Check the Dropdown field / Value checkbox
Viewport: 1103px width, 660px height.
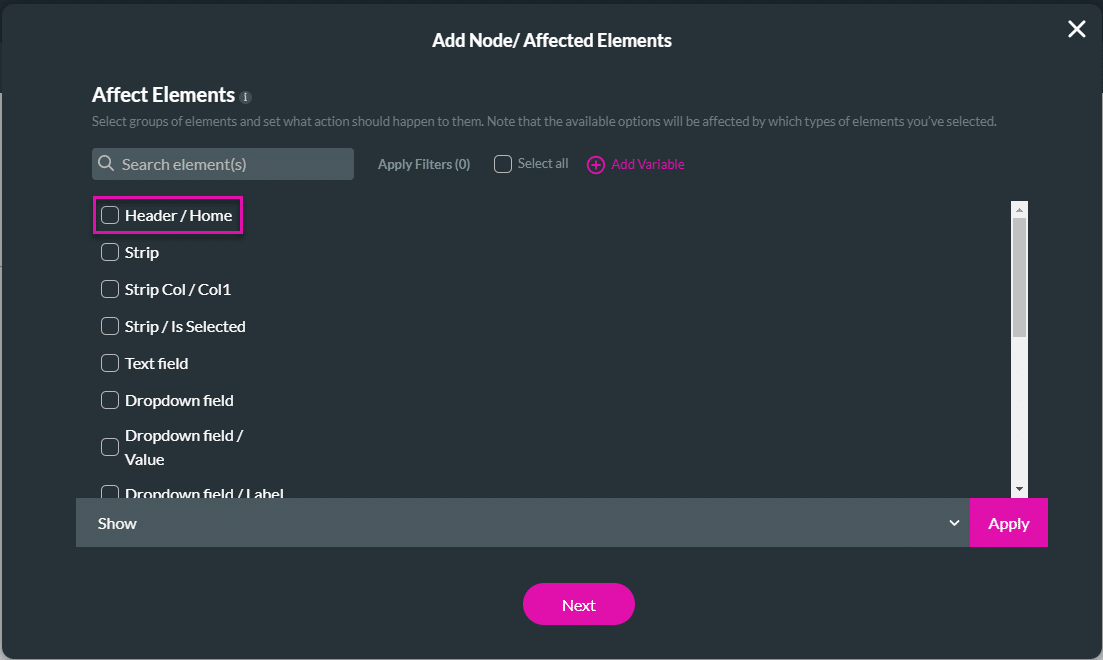click(110, 447)
